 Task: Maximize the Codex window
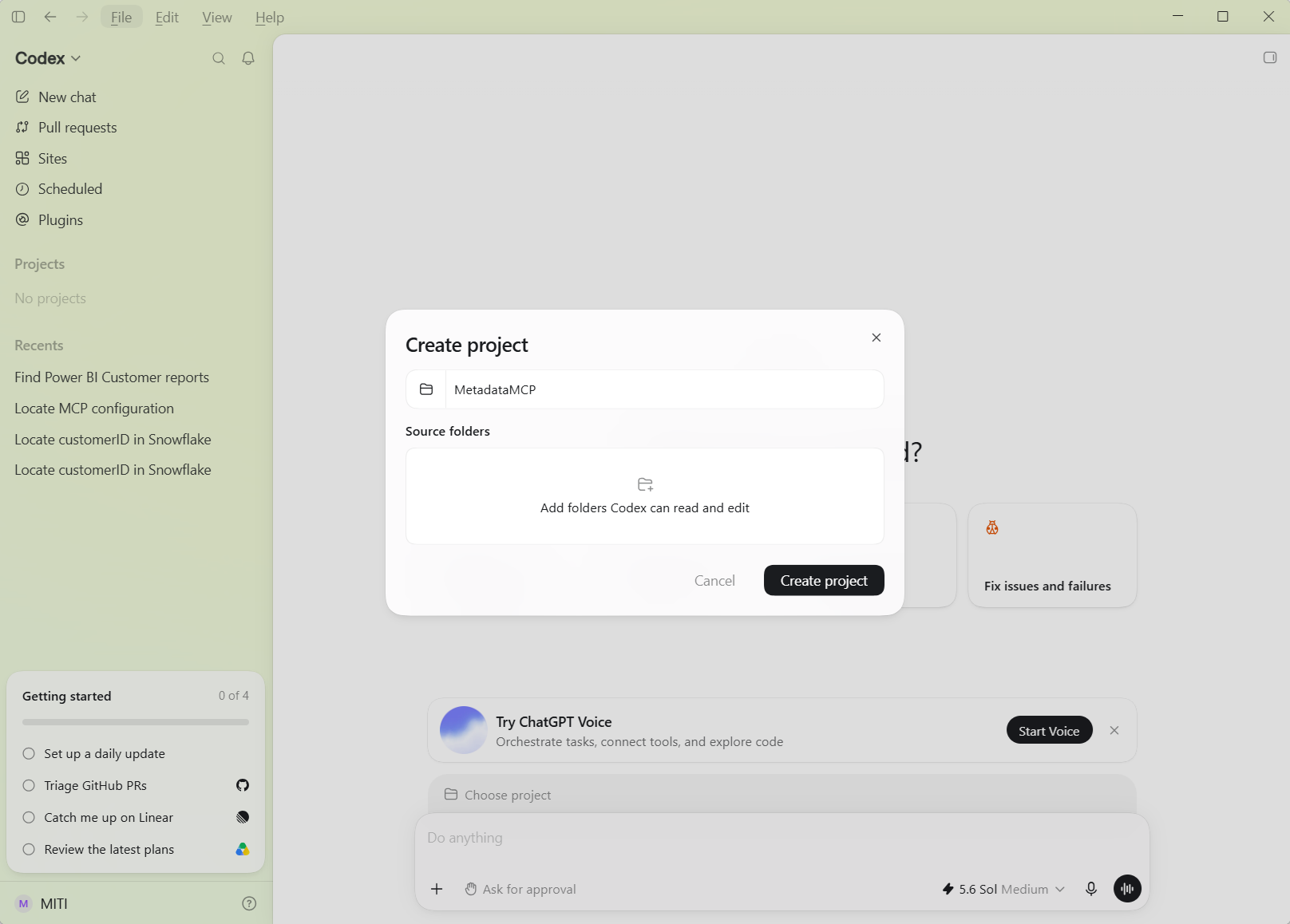1223,17
